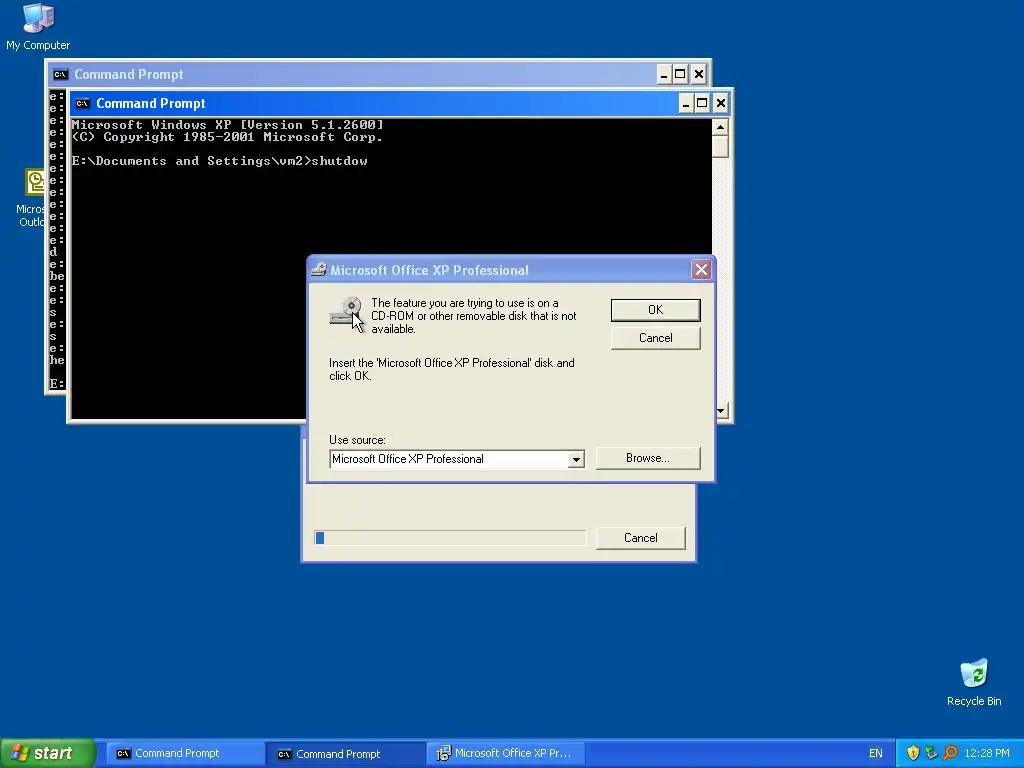Click the Command Prompt scroll-up arrow

click(720, 127)
